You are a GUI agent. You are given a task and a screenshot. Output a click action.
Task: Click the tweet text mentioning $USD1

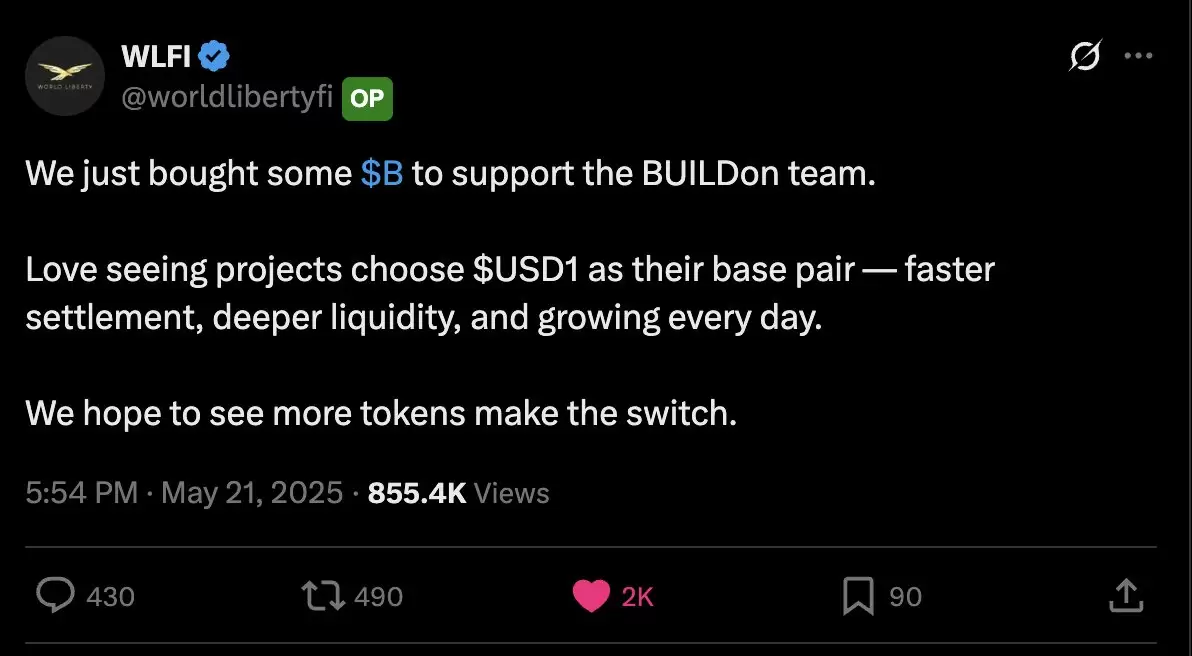[509, 294]
